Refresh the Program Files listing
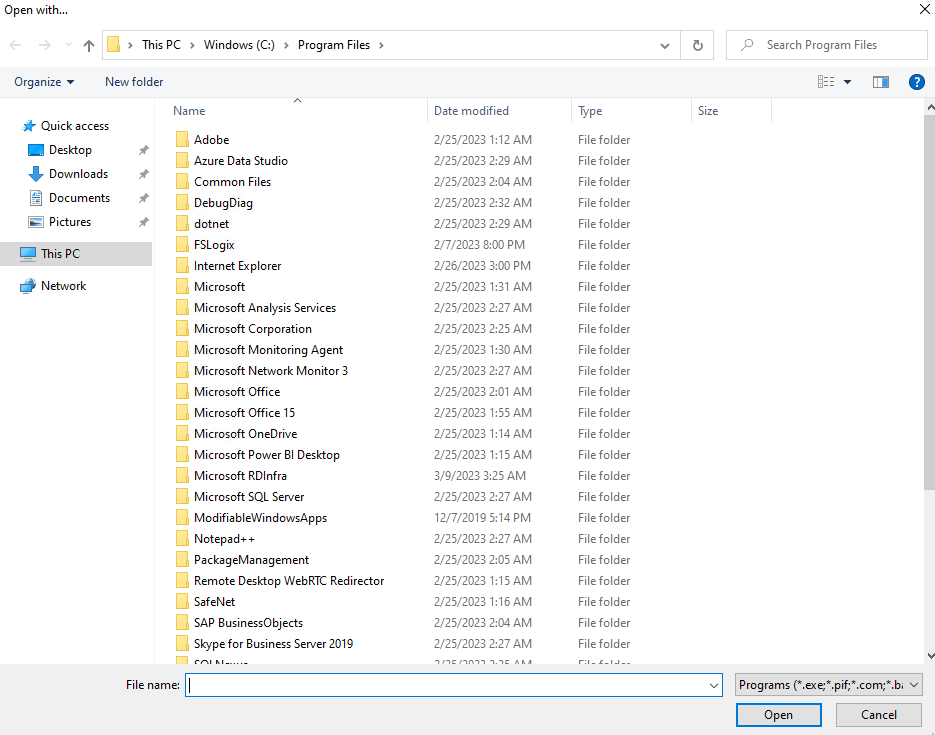935x735 pixels. [x=698, y=45]
